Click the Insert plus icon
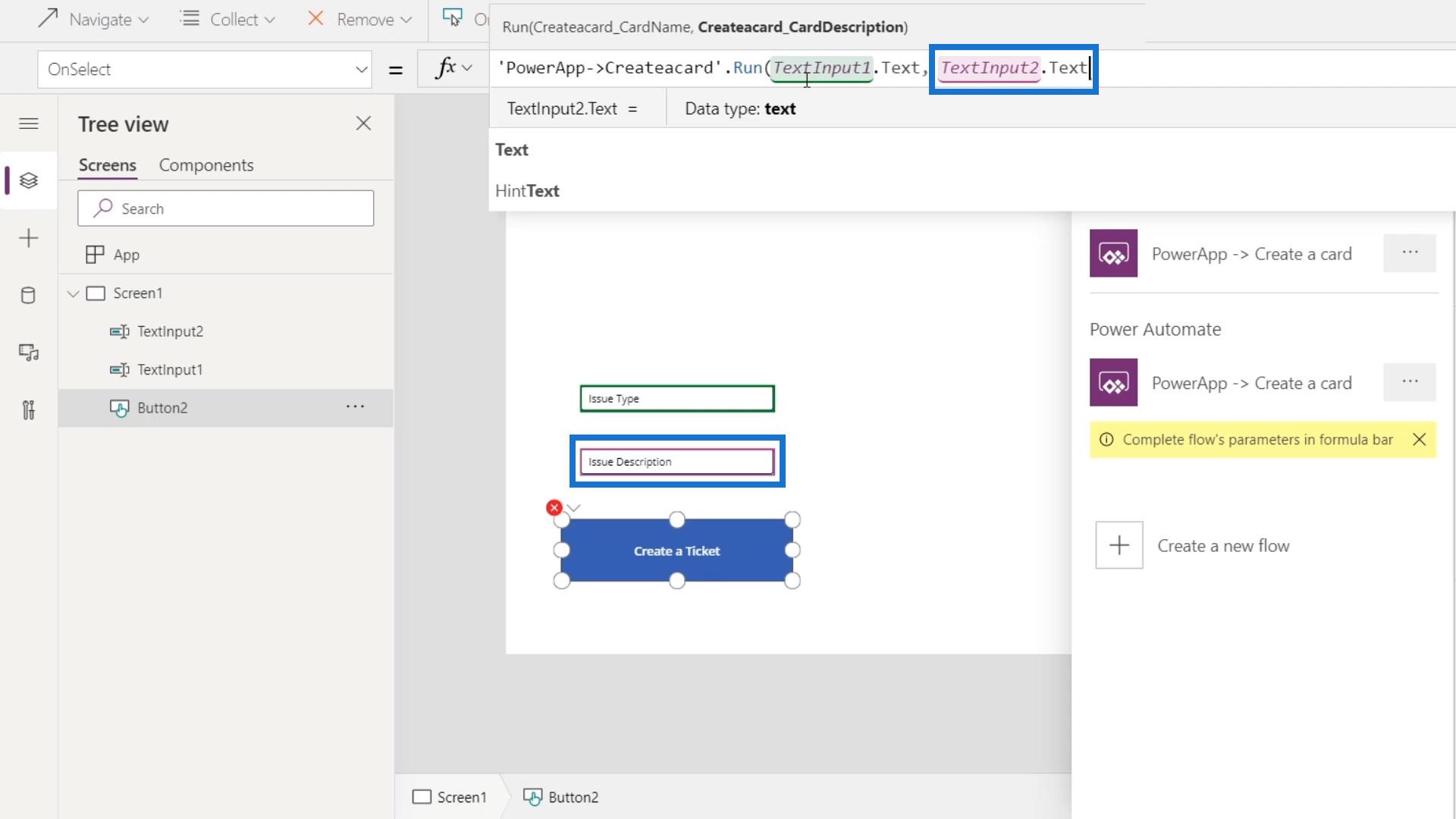 point(29,238)
